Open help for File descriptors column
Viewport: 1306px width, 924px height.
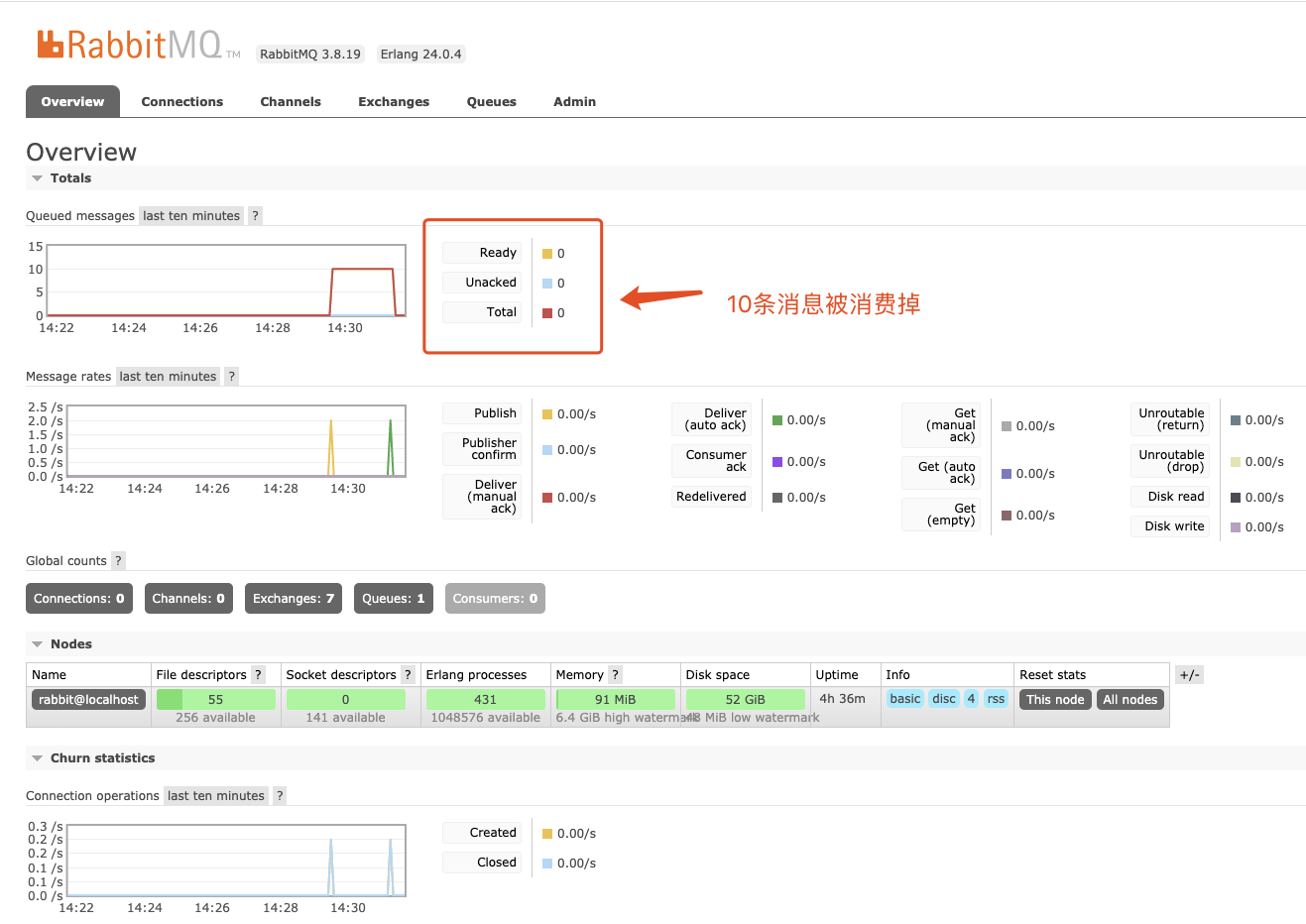coord(258,675)
